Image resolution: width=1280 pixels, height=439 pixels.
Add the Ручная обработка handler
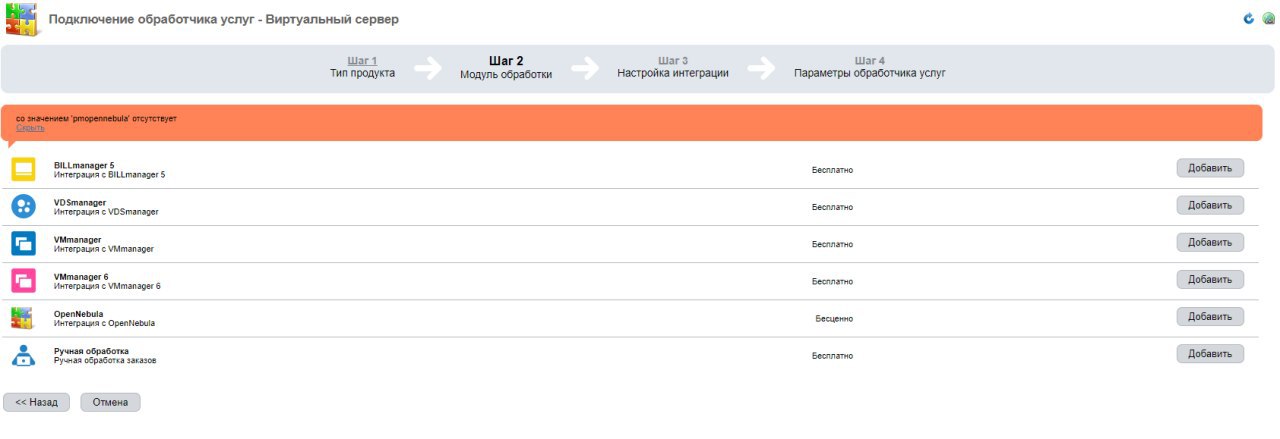click(1210, 353)
